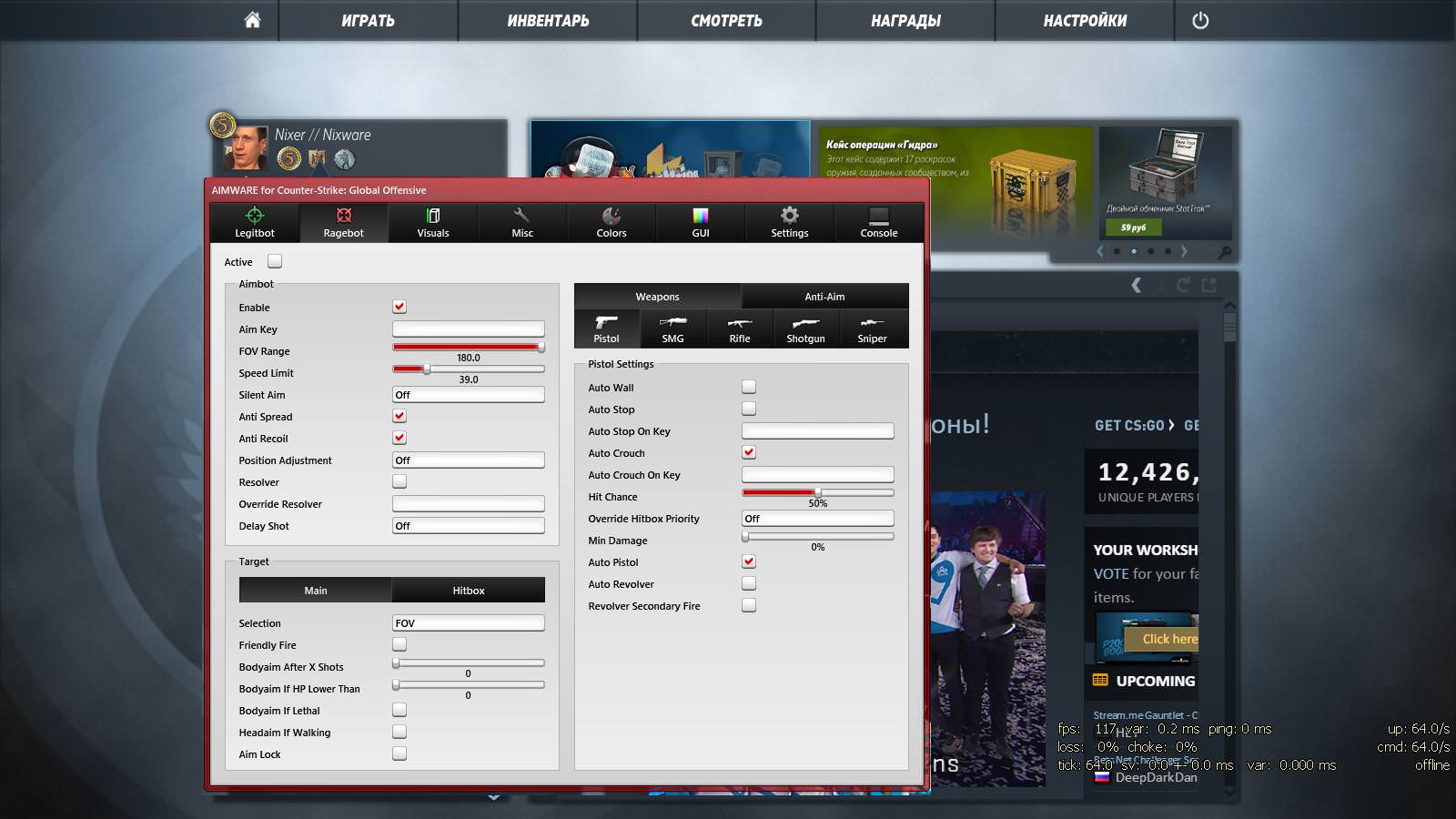
Task: Open the ИНВЕНТАРЬ menu
Action: 548,20
